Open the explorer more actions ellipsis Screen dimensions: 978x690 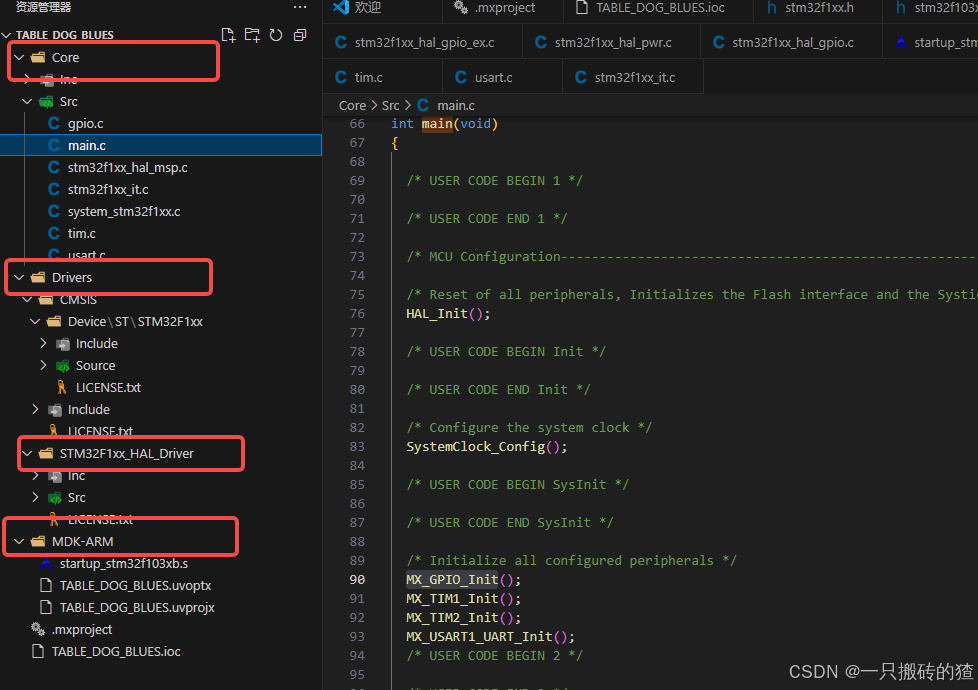click(x=300, y=7)
